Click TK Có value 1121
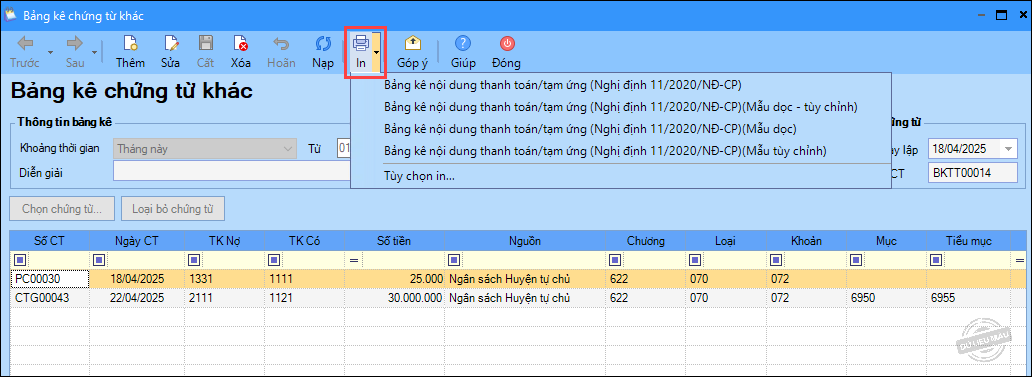The width and height of the screenshot is (1032, 377). tap(304, 298)
